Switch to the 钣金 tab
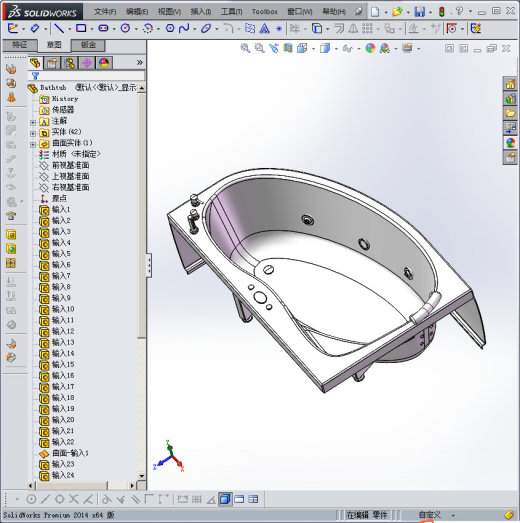This screenshot has width=520, height=523. coord(88,45)
